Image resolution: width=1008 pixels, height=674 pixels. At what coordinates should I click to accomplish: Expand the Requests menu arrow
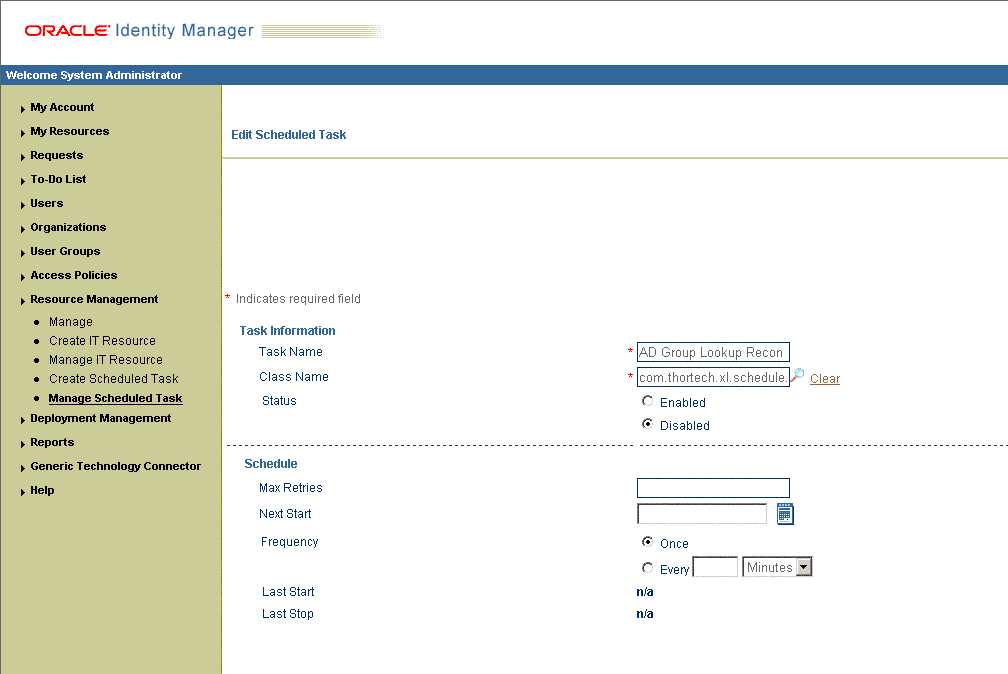(22, 157)
